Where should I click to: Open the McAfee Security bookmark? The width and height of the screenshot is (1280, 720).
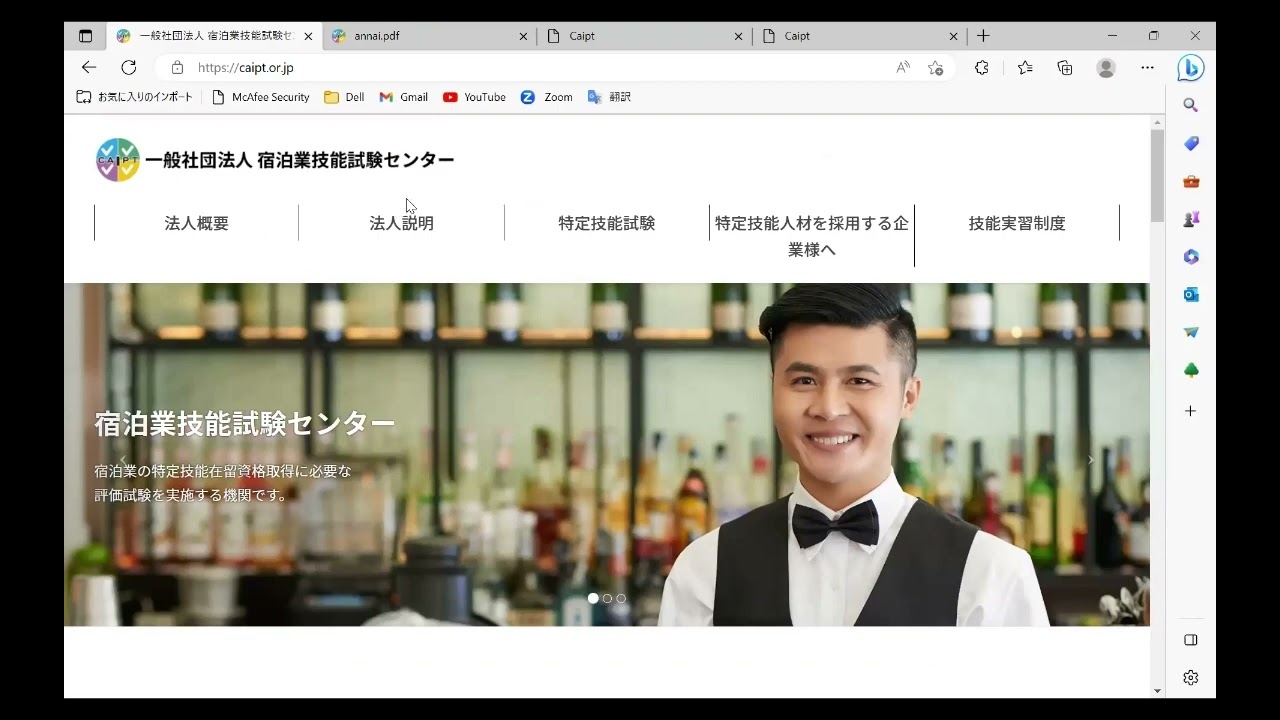pyautogui.click(x=261, y=97)
